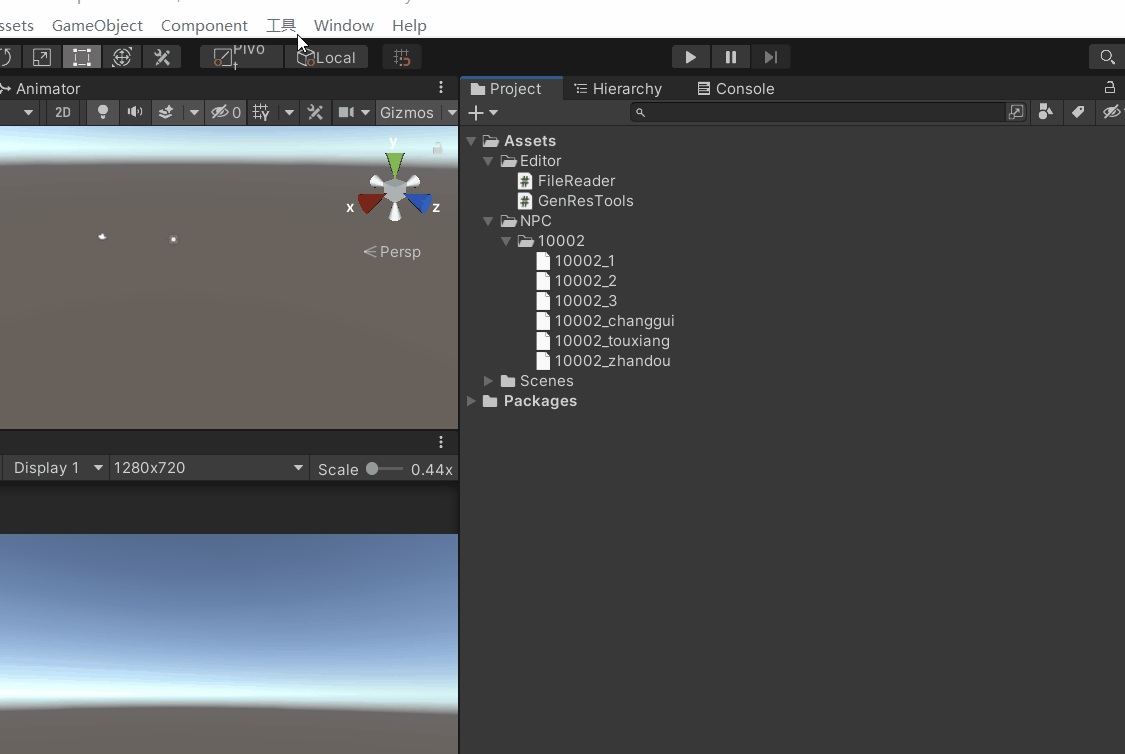Viewport: 1125px width, 754px height.
Task: Toggle hidden objects visibility counter
Action: point(226,113)
